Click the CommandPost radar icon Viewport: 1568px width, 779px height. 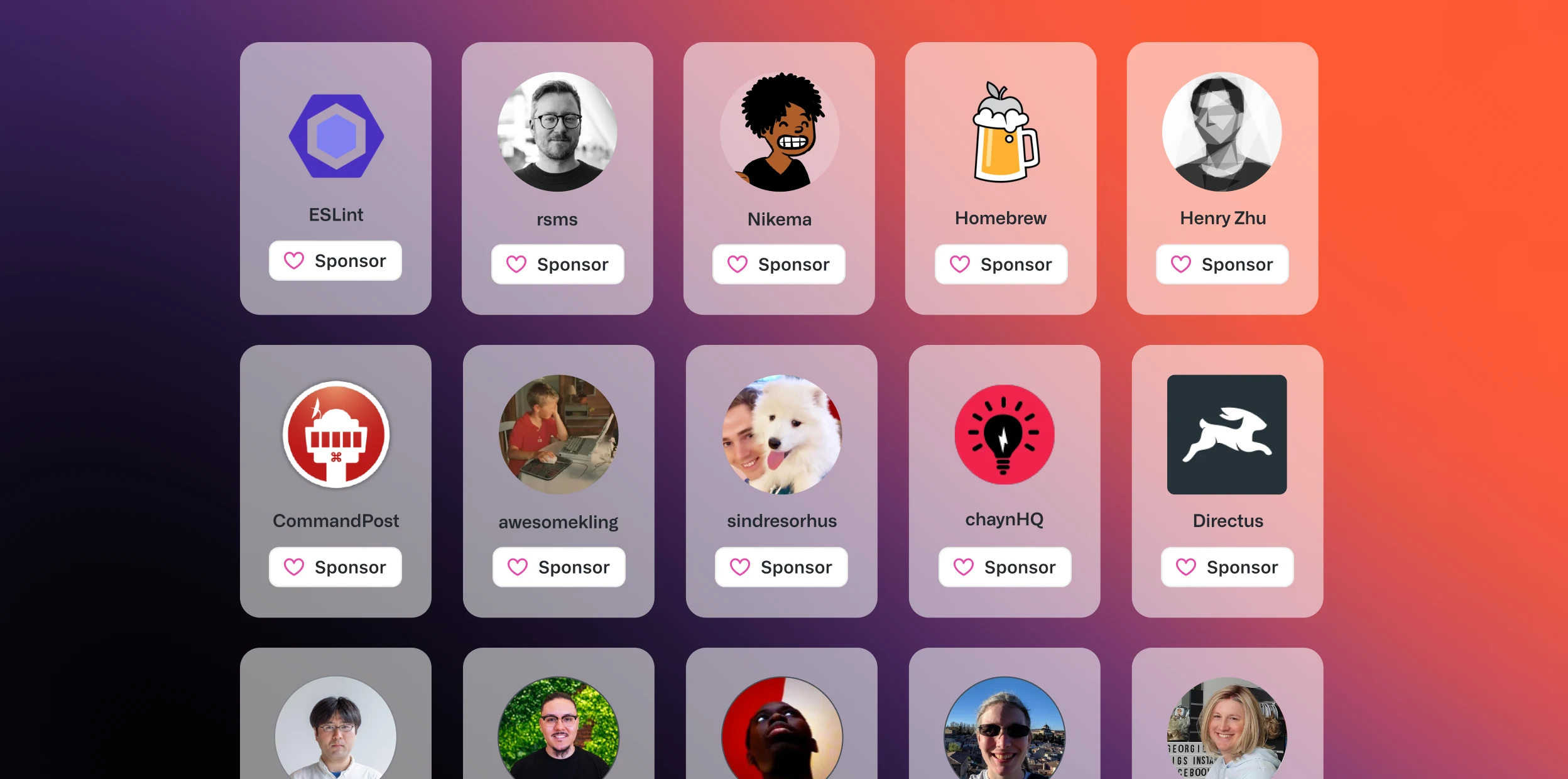coord(336,434)
